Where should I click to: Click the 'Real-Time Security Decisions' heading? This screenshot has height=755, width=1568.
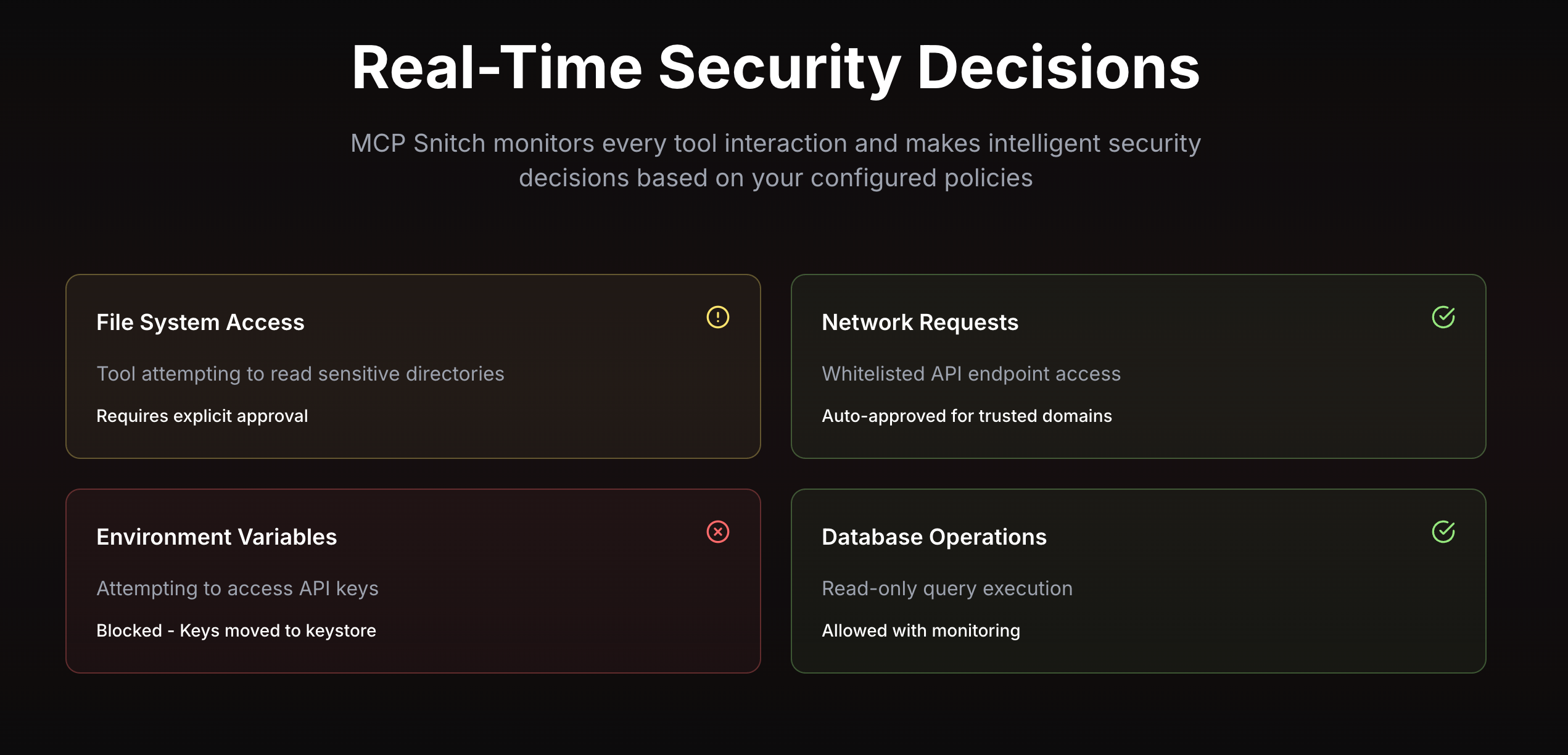(x=775, y=68)
